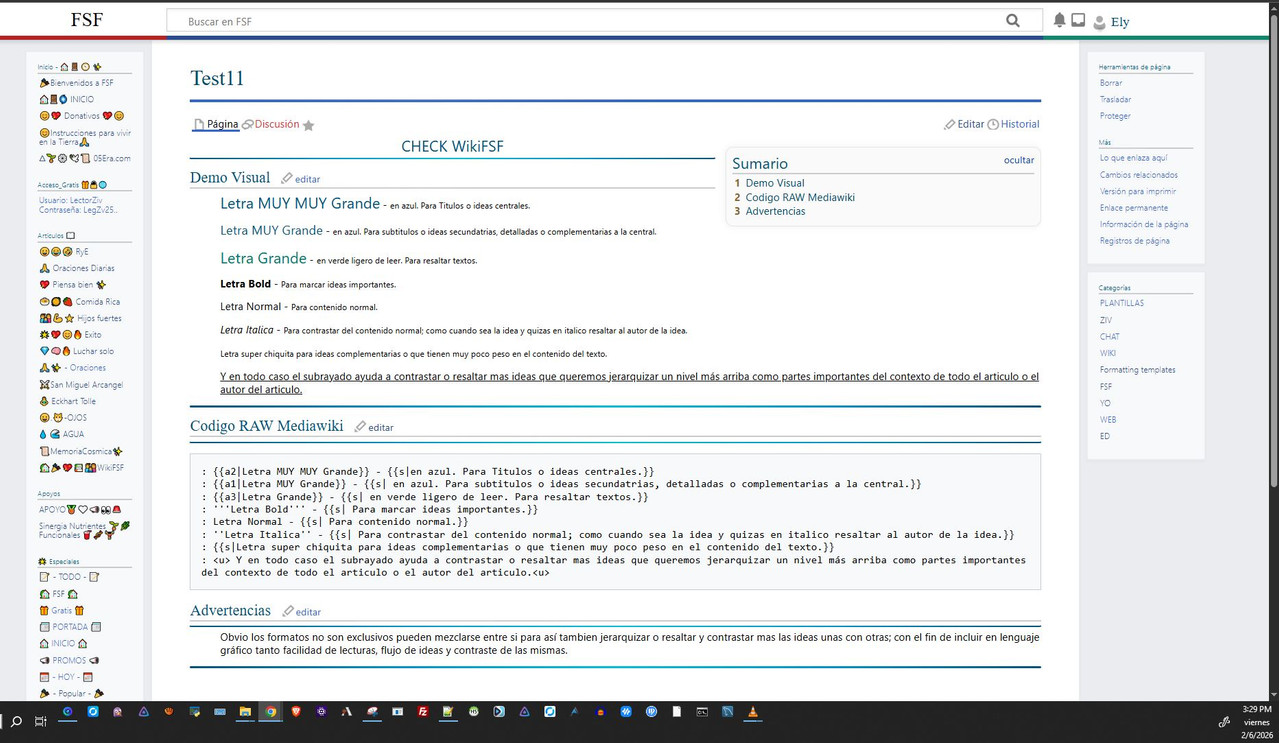1279x743 pixels.
Task: Open PROMOS in Especiales sidebar
Action: click(70, 660)
